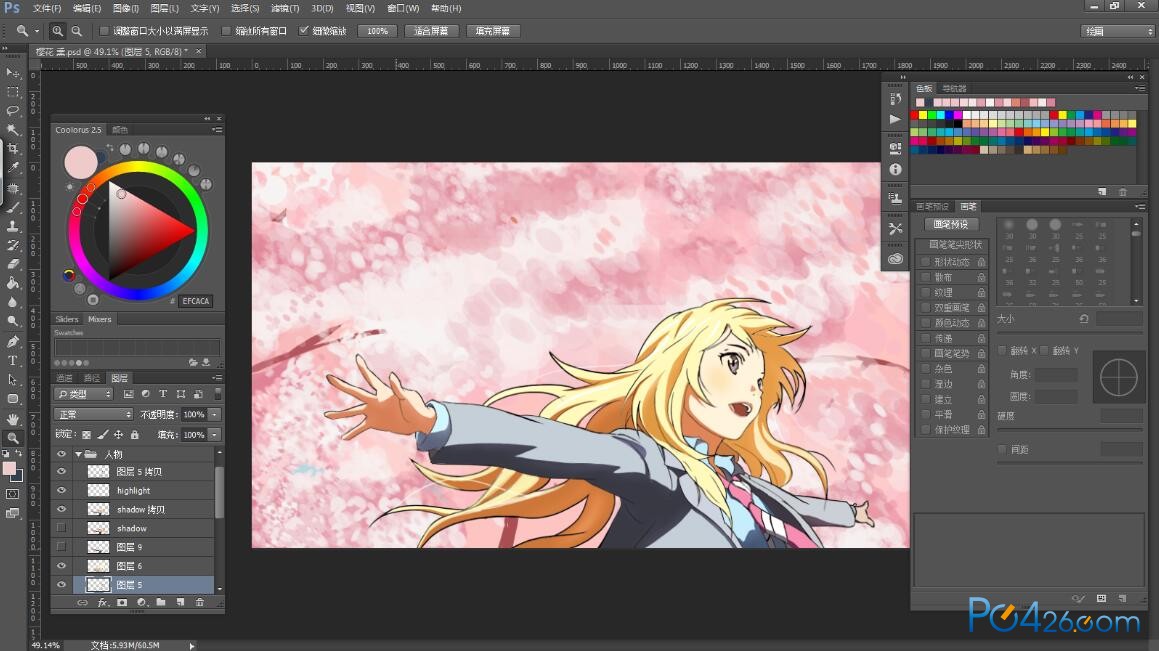Open the History panel icon

point(895,99)
